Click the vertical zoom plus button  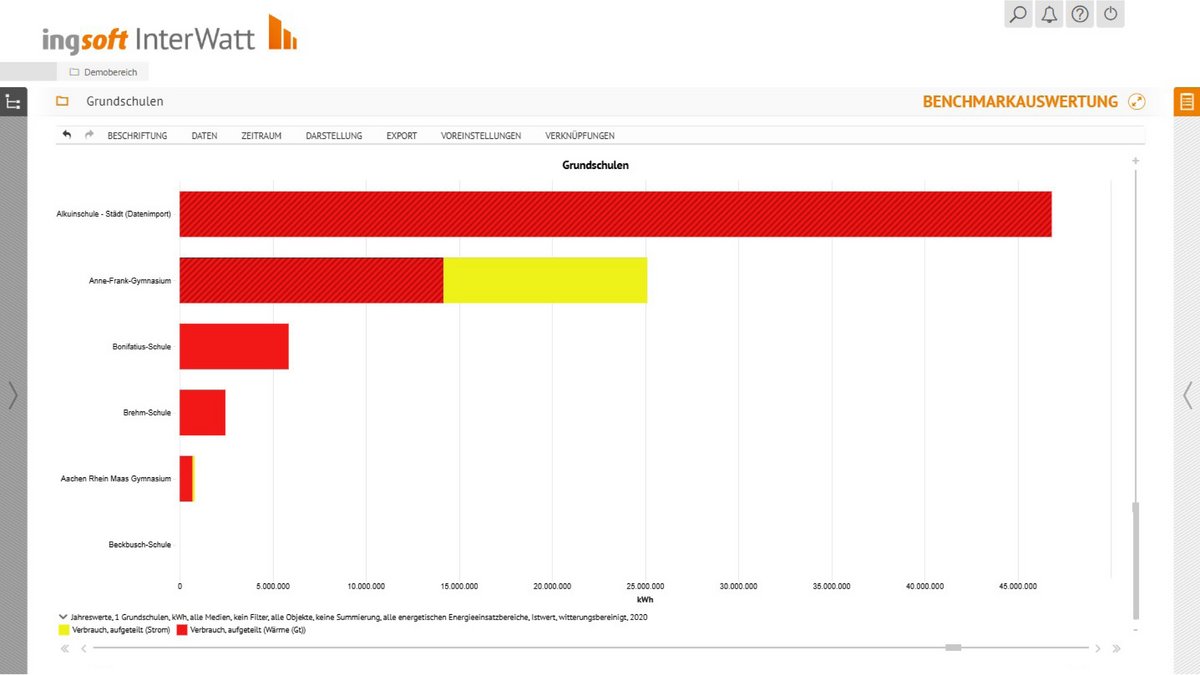tap(1135, 161)
